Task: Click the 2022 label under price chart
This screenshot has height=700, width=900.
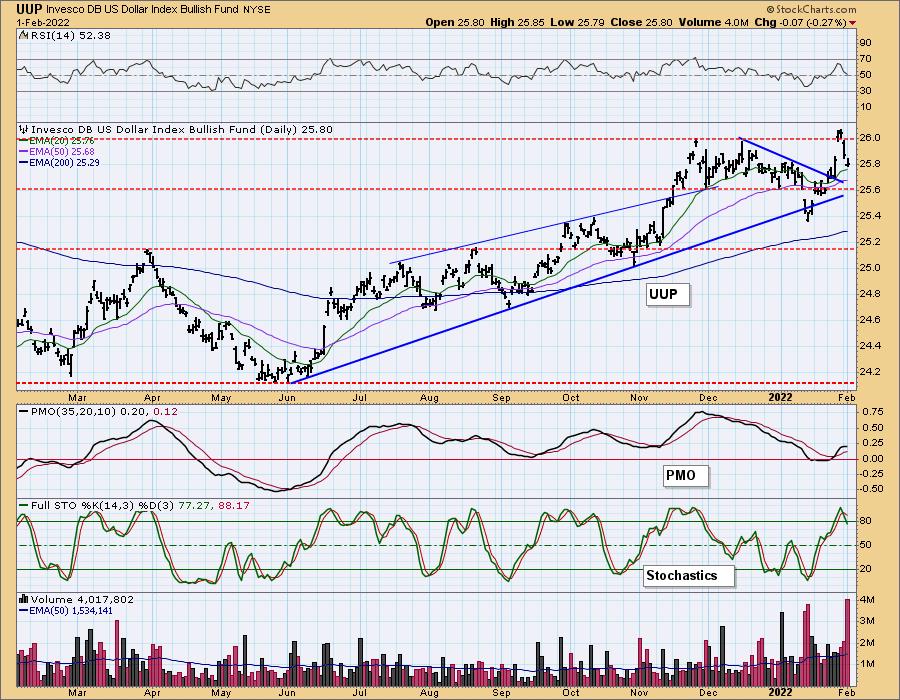Action: click(x=780, y=397)
